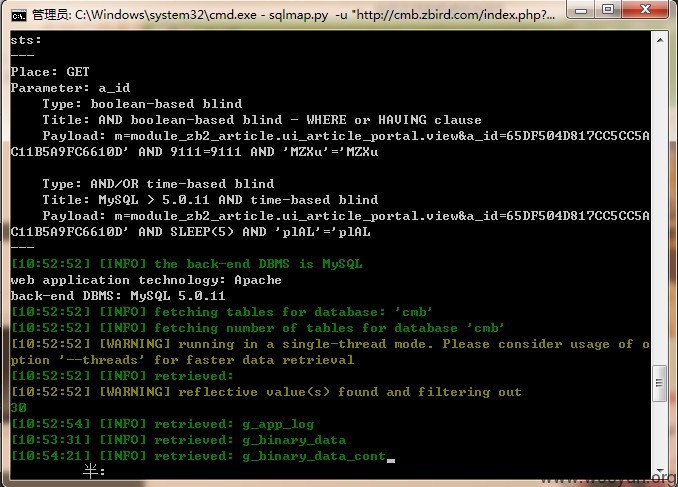Screen dimensions: 678x487
Task: Click the 'AND 9111=9111' payload line
Action: click(x=195, y=152)
